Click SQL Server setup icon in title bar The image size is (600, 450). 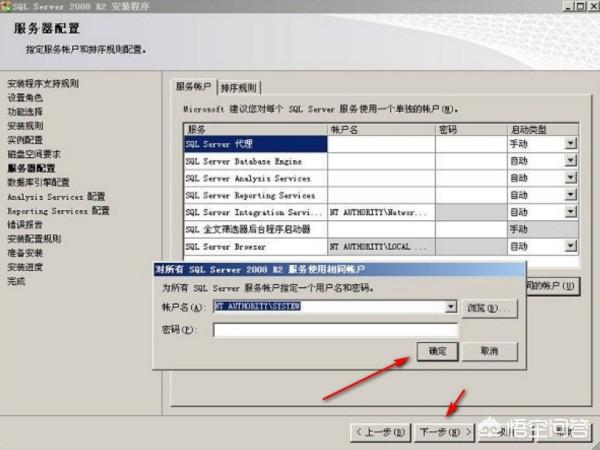pyautogui.click(x=5, y=6)
